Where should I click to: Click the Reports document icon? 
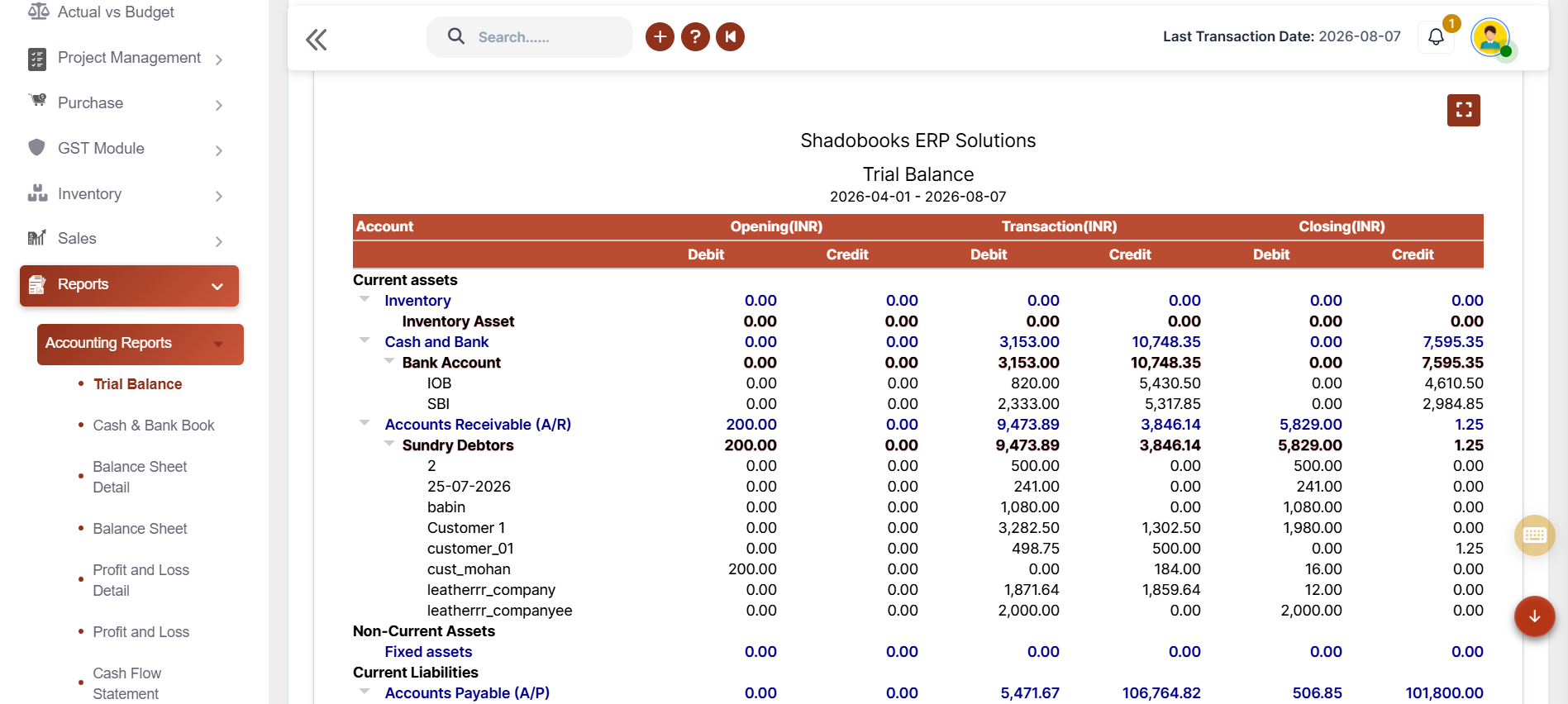click(x=37, y=284)
